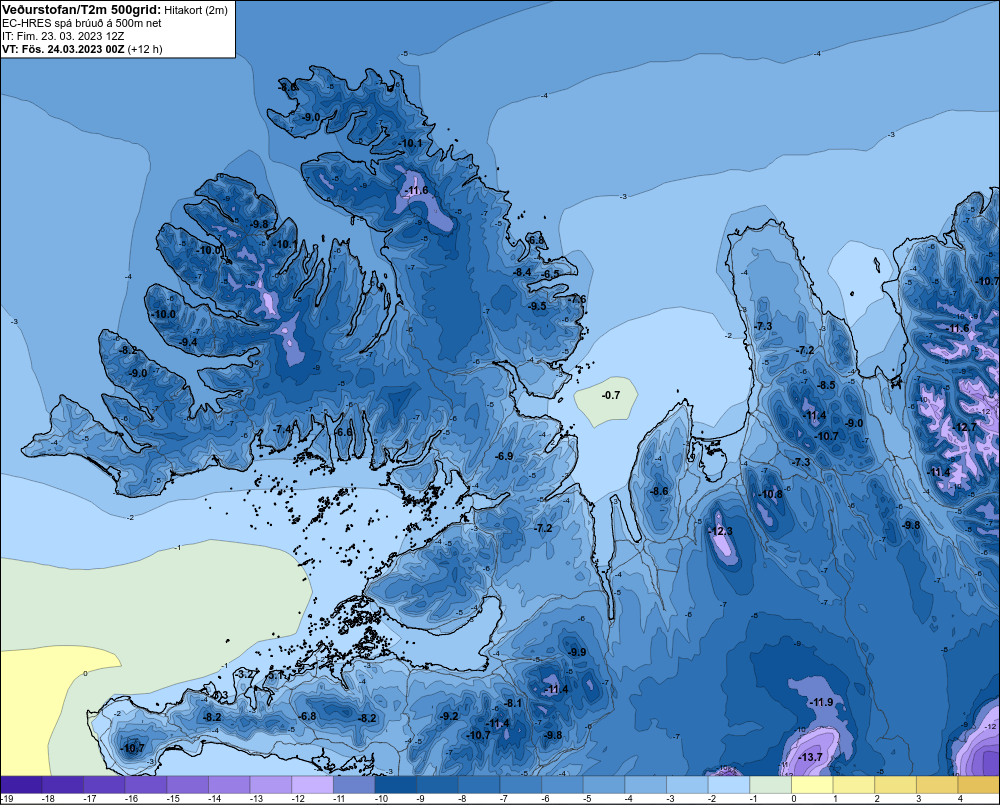Screen dimensions: 1000x805
Task: Click the -12.7 temperature label
Action: 964,427
